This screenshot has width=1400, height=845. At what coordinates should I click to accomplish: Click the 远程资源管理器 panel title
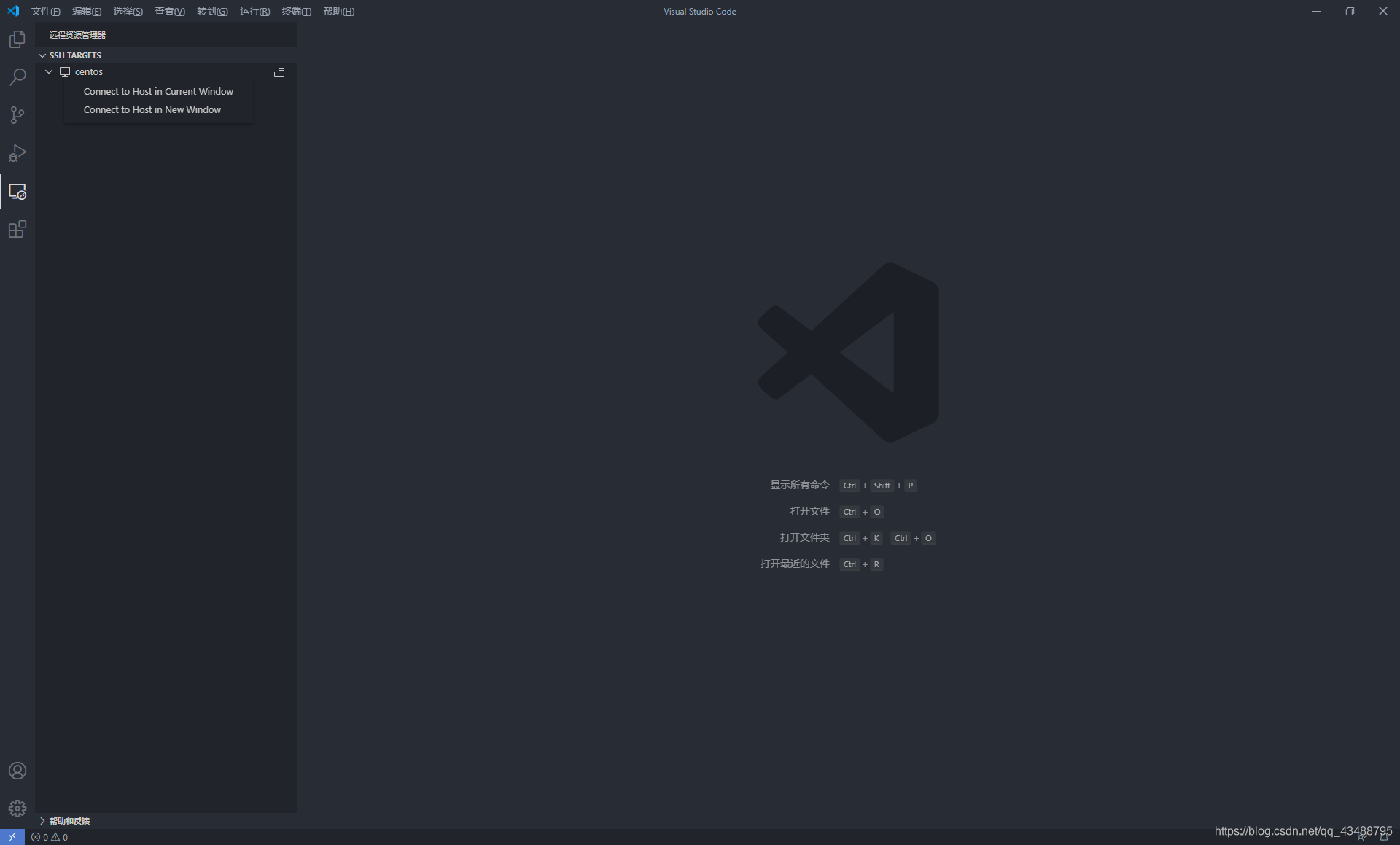[x=77, y=35]
